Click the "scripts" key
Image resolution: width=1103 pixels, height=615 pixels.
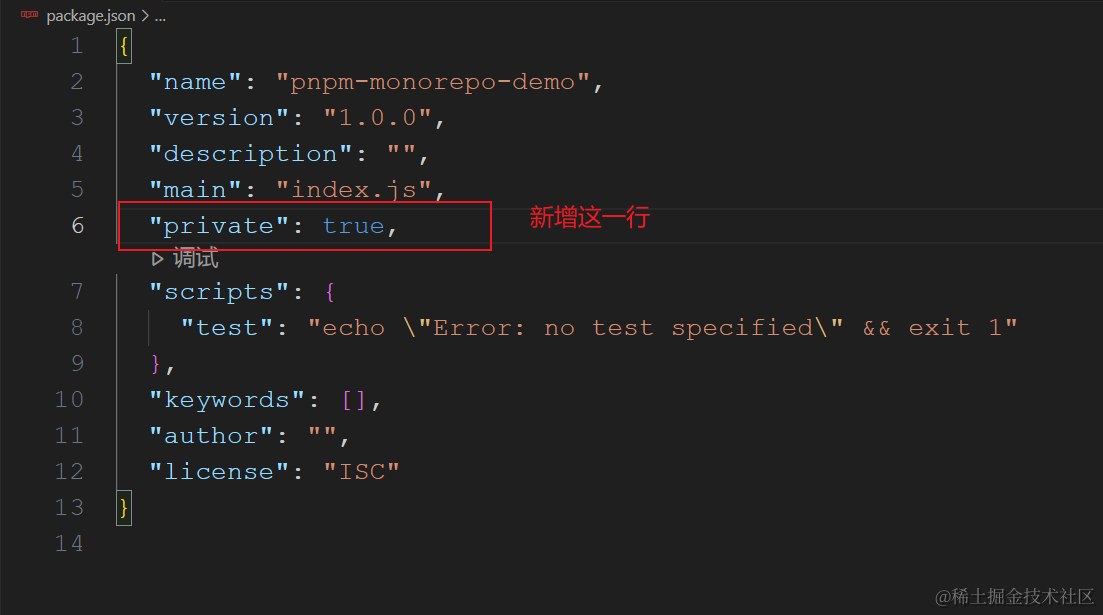(219, 291)
